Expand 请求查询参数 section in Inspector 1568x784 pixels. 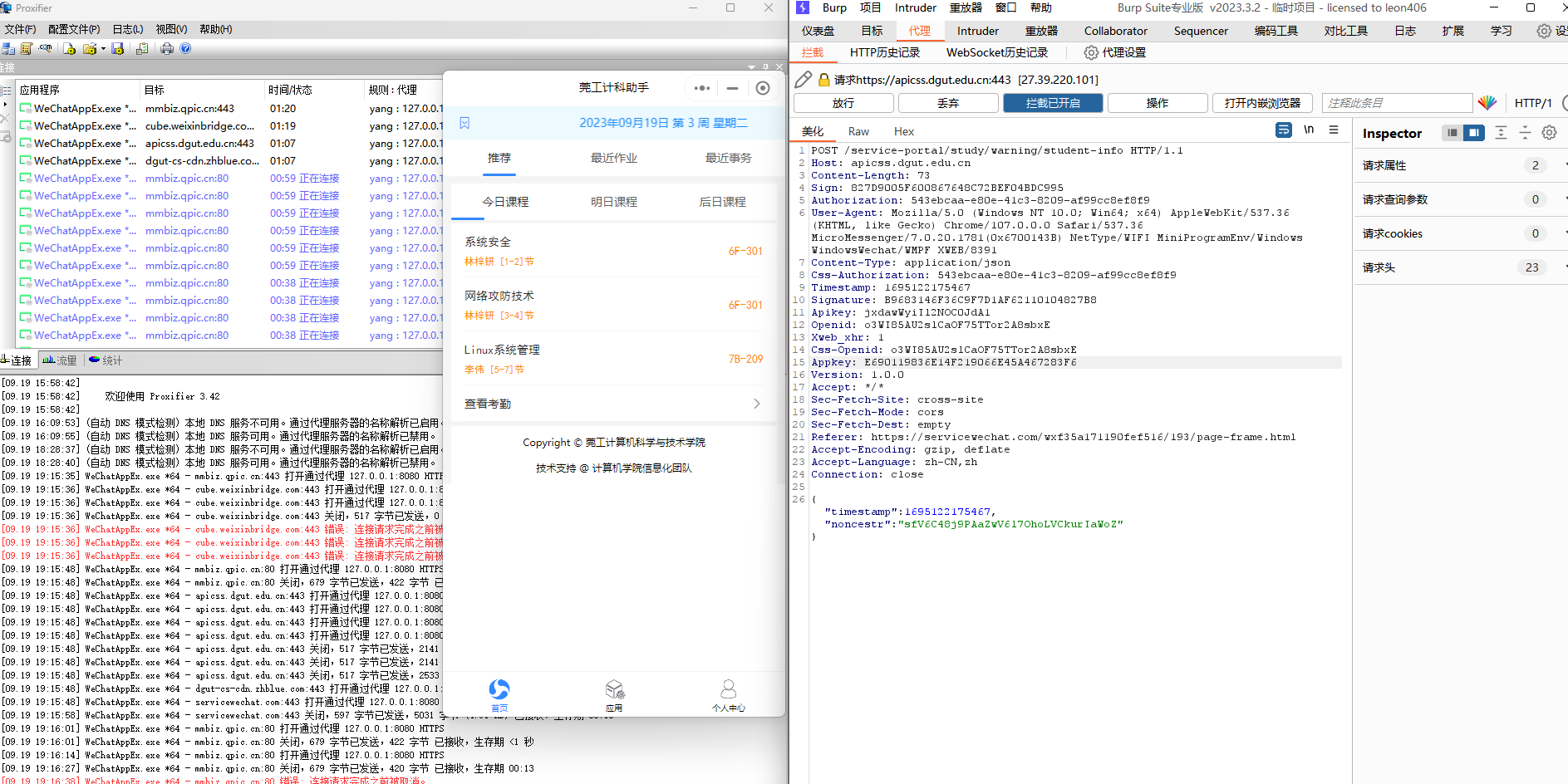click(x=1459, y=199)
